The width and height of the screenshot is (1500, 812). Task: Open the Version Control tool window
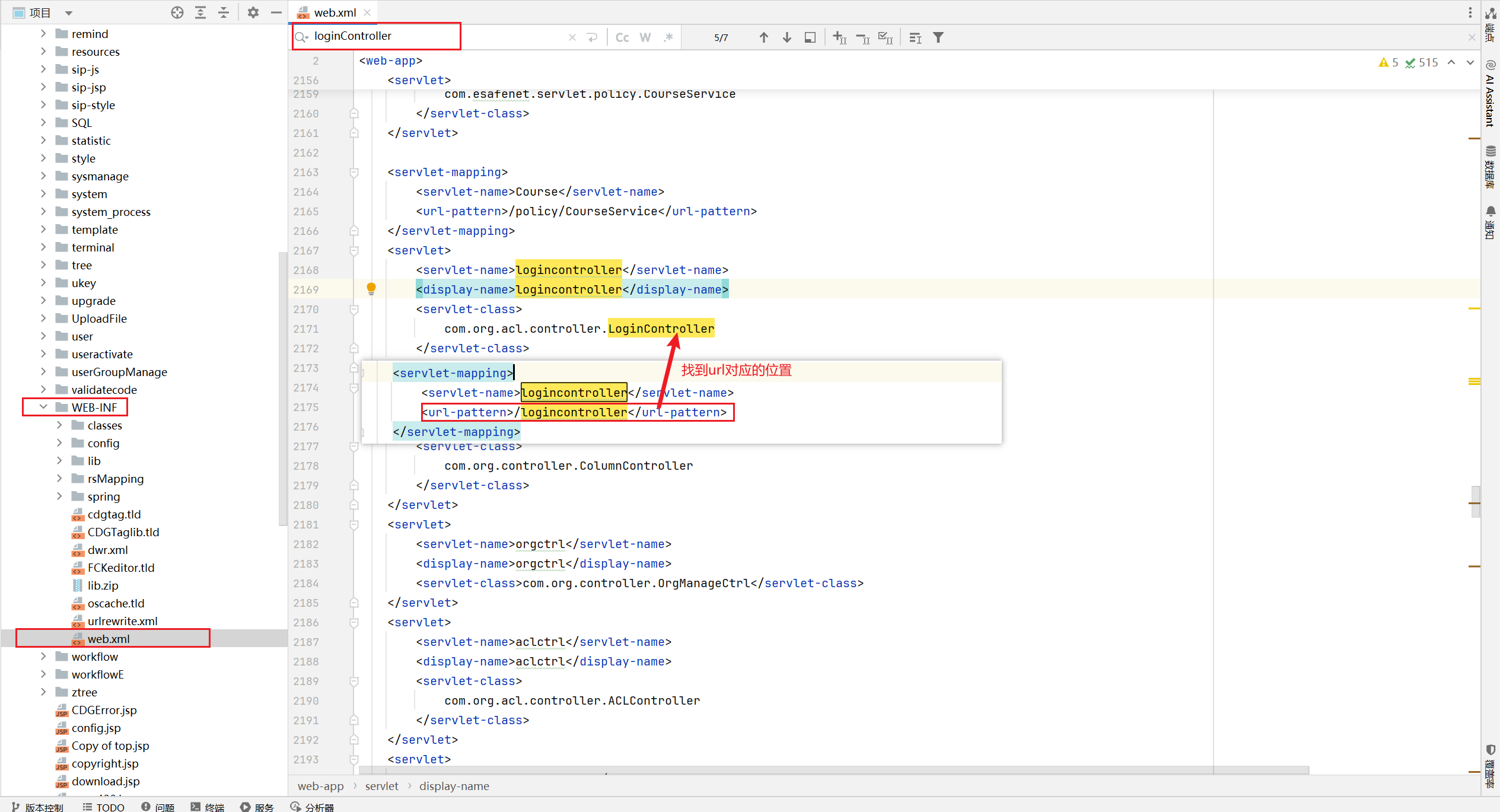[x=37, y=807]
